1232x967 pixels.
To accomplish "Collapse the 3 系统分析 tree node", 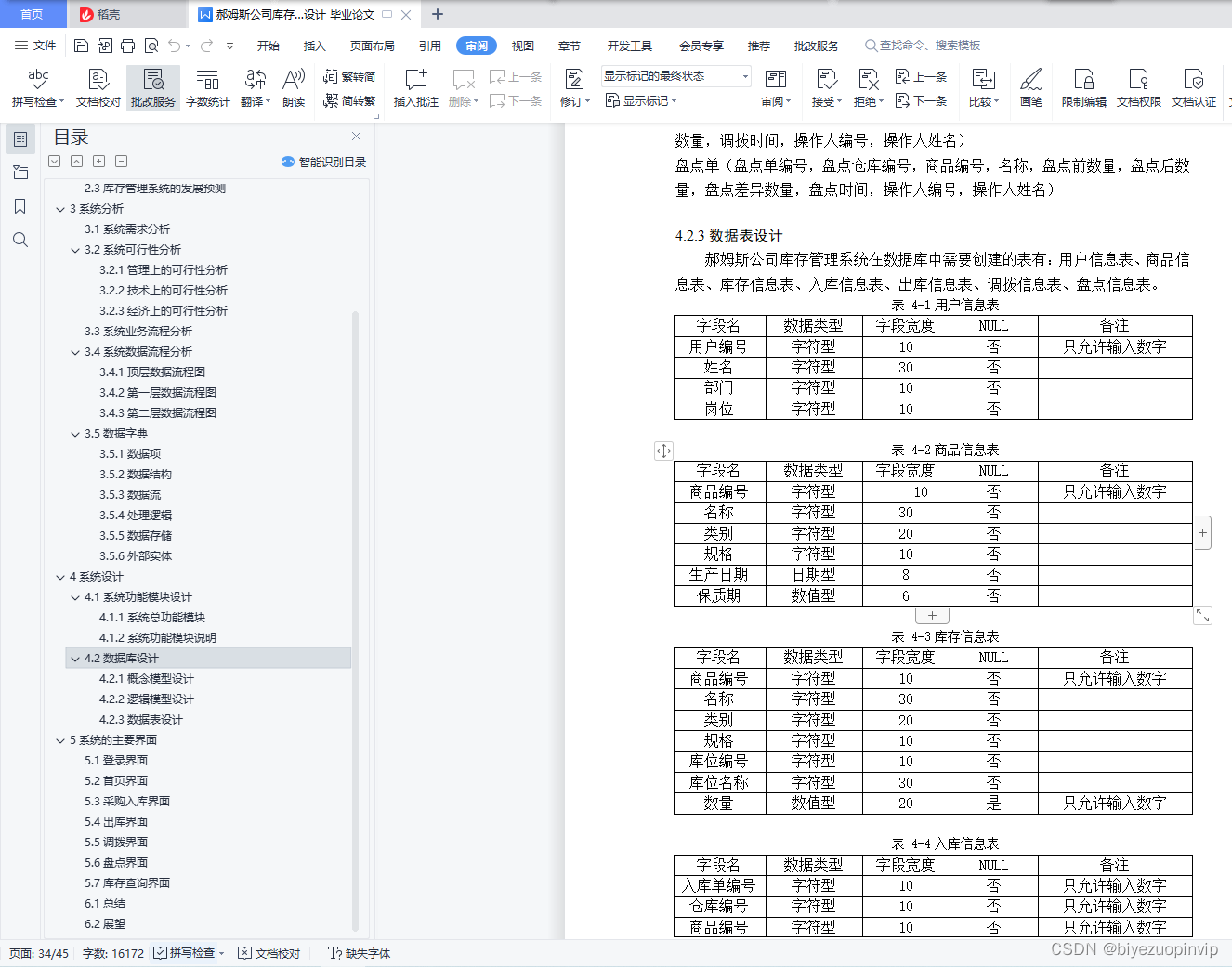I will coord(60,209).
